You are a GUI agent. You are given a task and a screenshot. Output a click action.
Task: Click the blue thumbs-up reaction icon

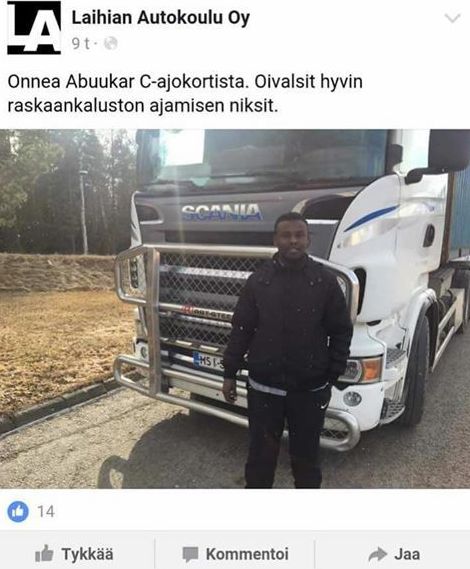click(x=17, y=511)
